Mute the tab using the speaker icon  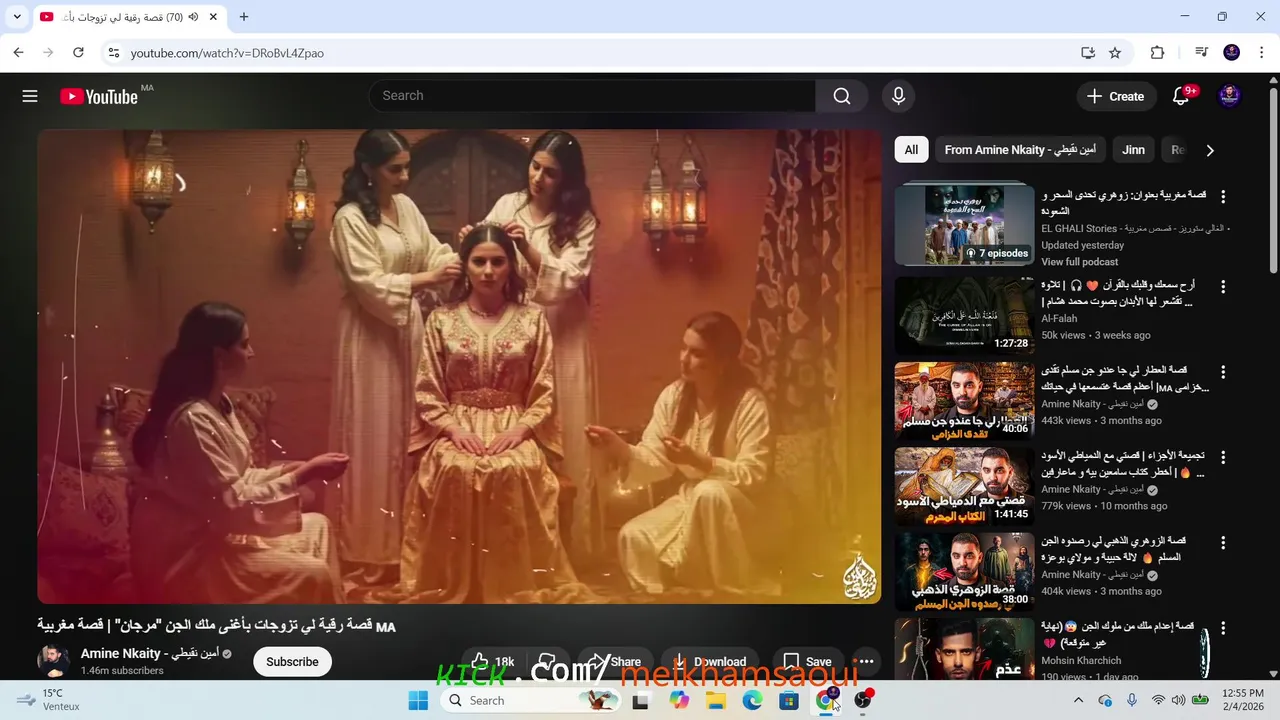tap(193, 17)
